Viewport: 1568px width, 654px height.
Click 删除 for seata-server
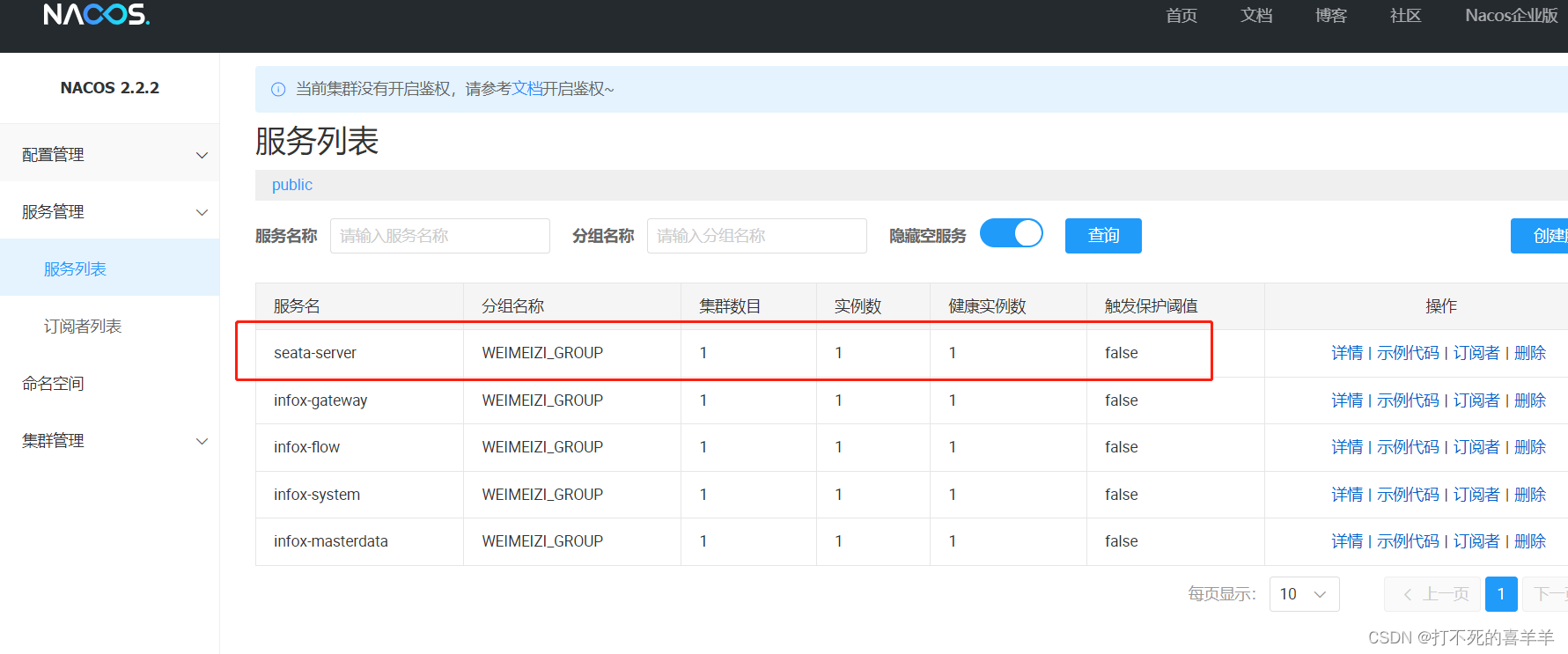[x=1530, y=353]
